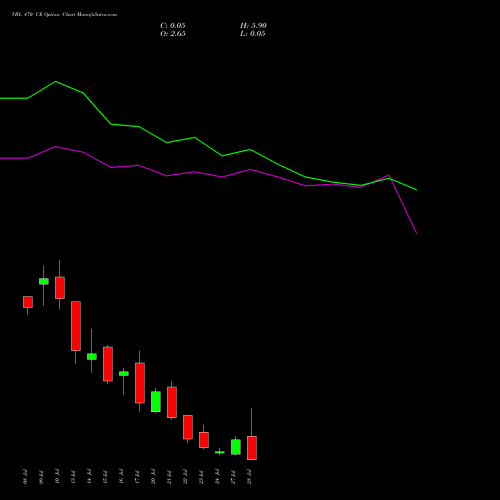The width and height of the screenshot is (500, 500).
Task: Select the red candlestick for 15 Jul
Action: pos(108,364)
